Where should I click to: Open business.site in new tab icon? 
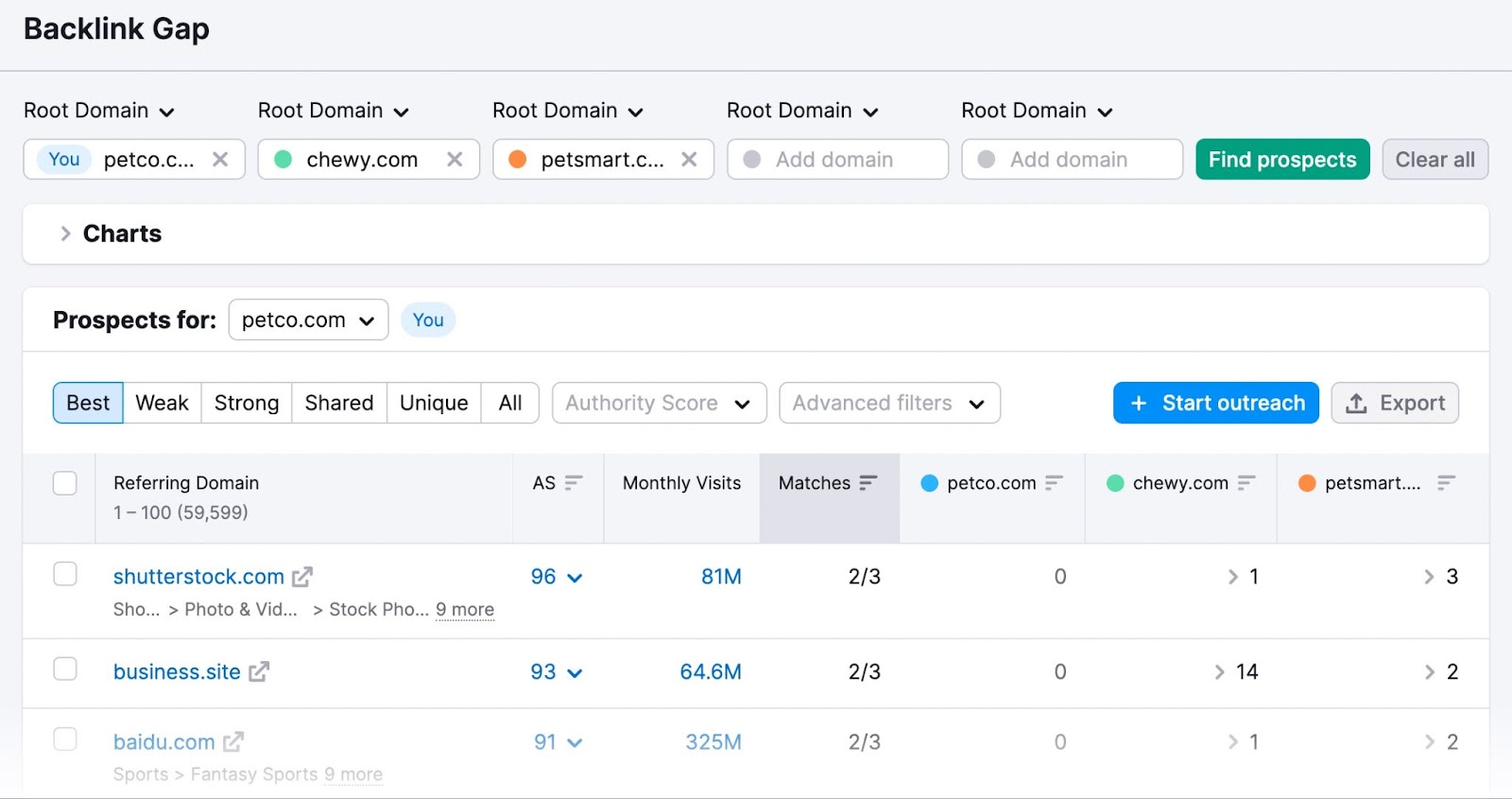pyautogui.click(x=259, y=672)
